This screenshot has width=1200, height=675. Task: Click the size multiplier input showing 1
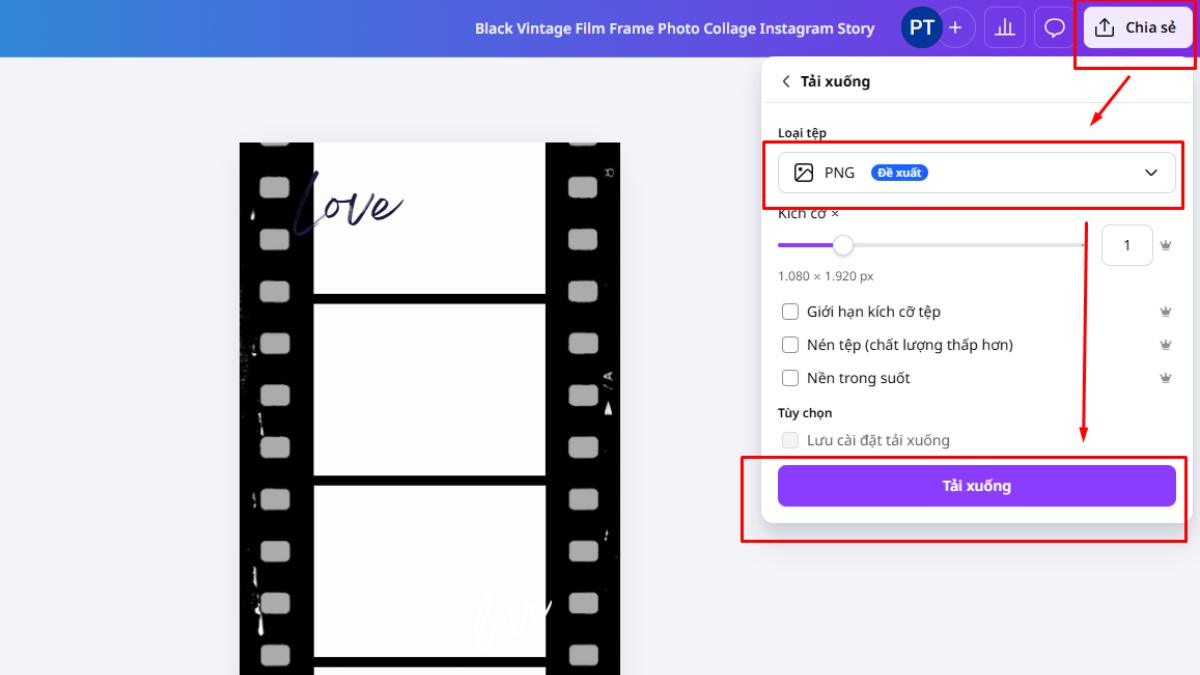pyautogui.click(x=1127, y=245)
